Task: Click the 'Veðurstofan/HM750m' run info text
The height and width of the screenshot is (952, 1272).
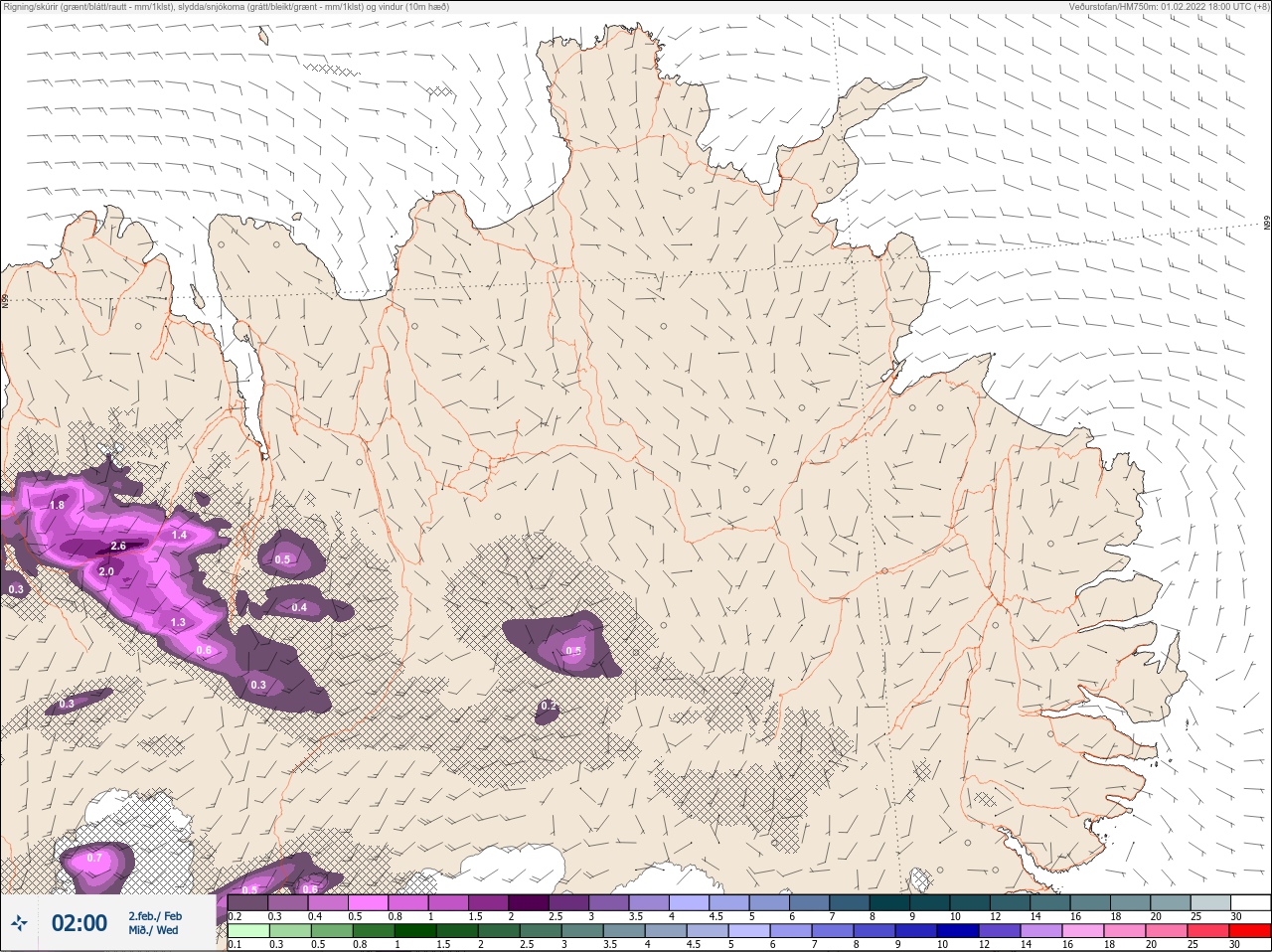Action: [x=1170, y=7]
